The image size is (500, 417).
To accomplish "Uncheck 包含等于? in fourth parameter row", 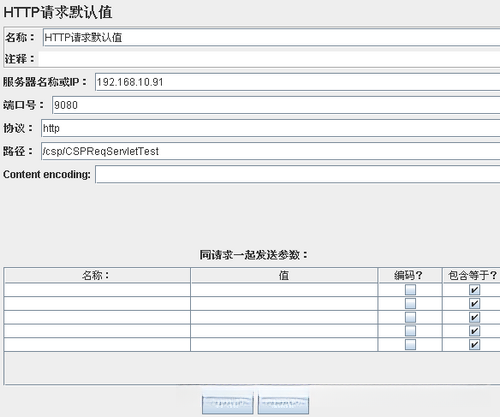I will 474,331.
